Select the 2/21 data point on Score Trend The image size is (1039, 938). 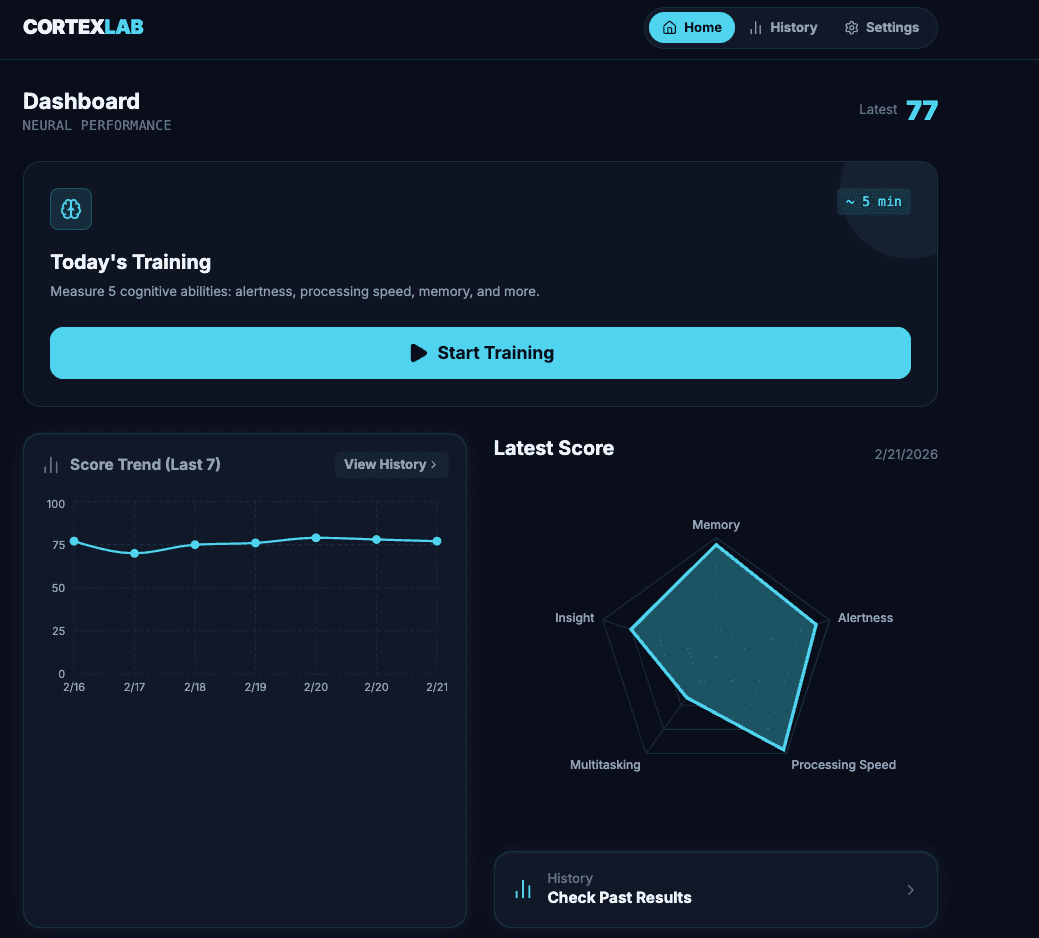point(437,540)
